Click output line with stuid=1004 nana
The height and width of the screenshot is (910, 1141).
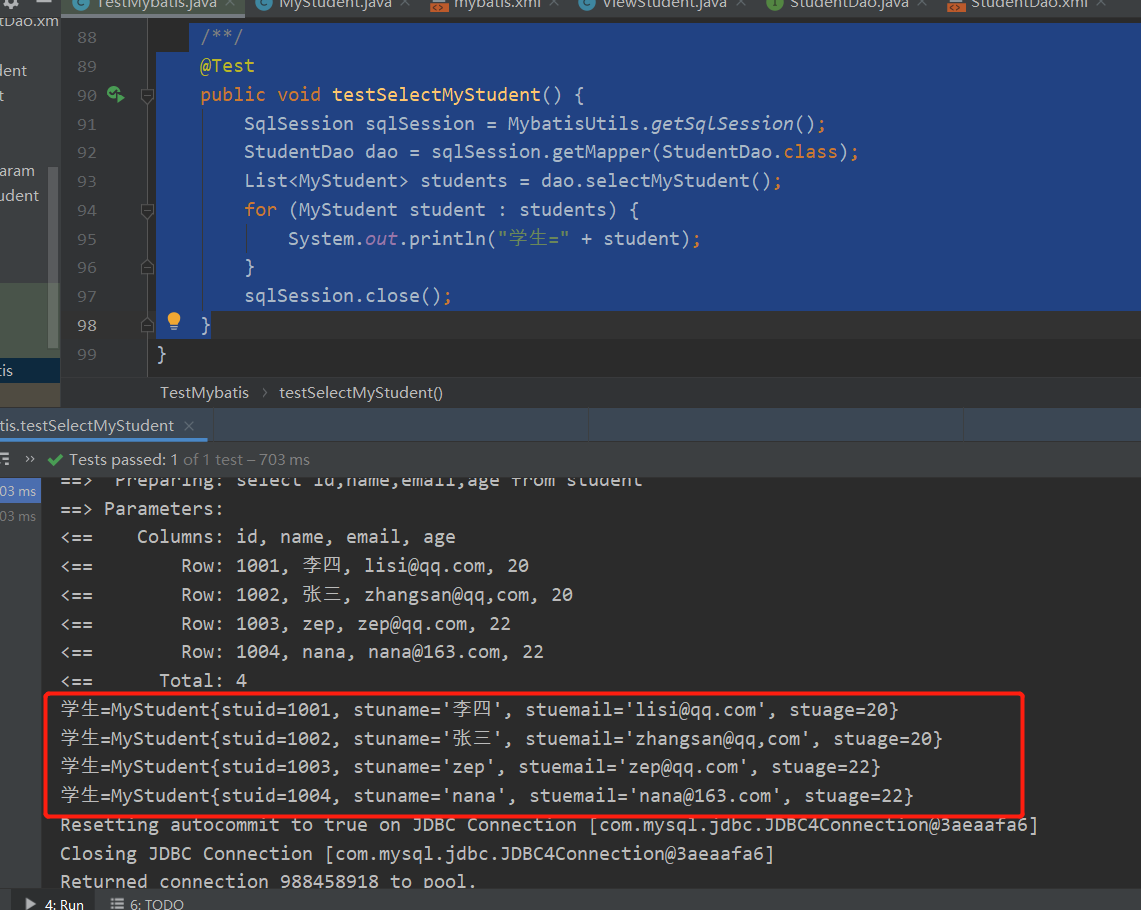[487, 796]
